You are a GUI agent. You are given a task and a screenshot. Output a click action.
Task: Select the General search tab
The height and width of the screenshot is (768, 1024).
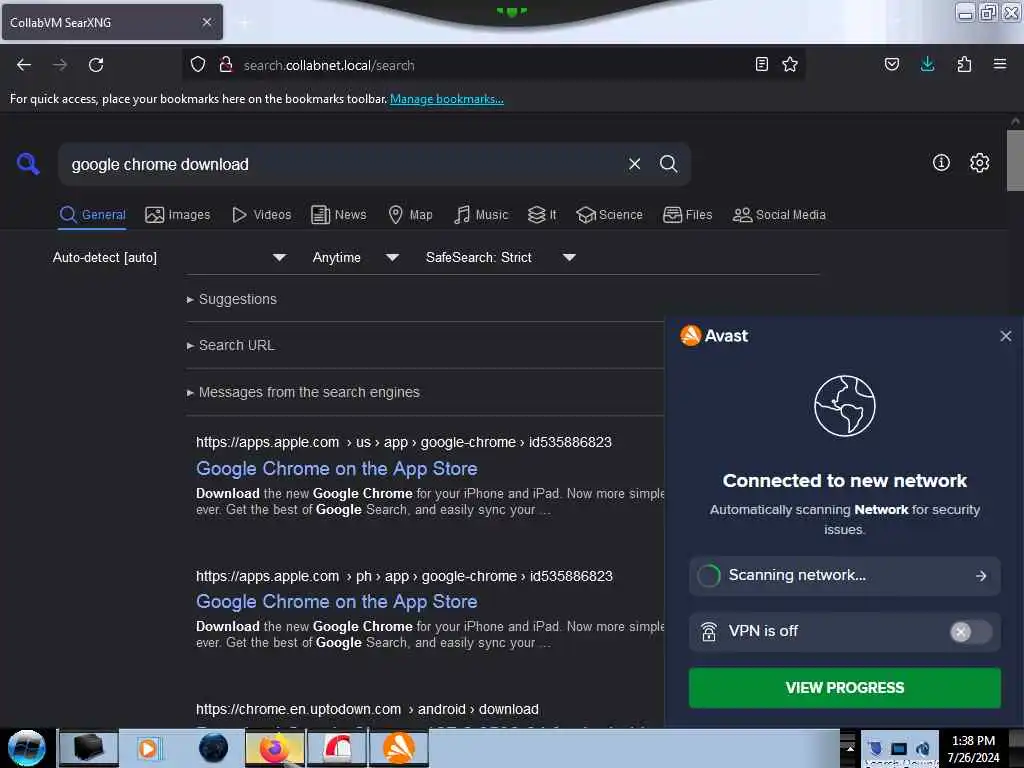click(x=92, y=215)
